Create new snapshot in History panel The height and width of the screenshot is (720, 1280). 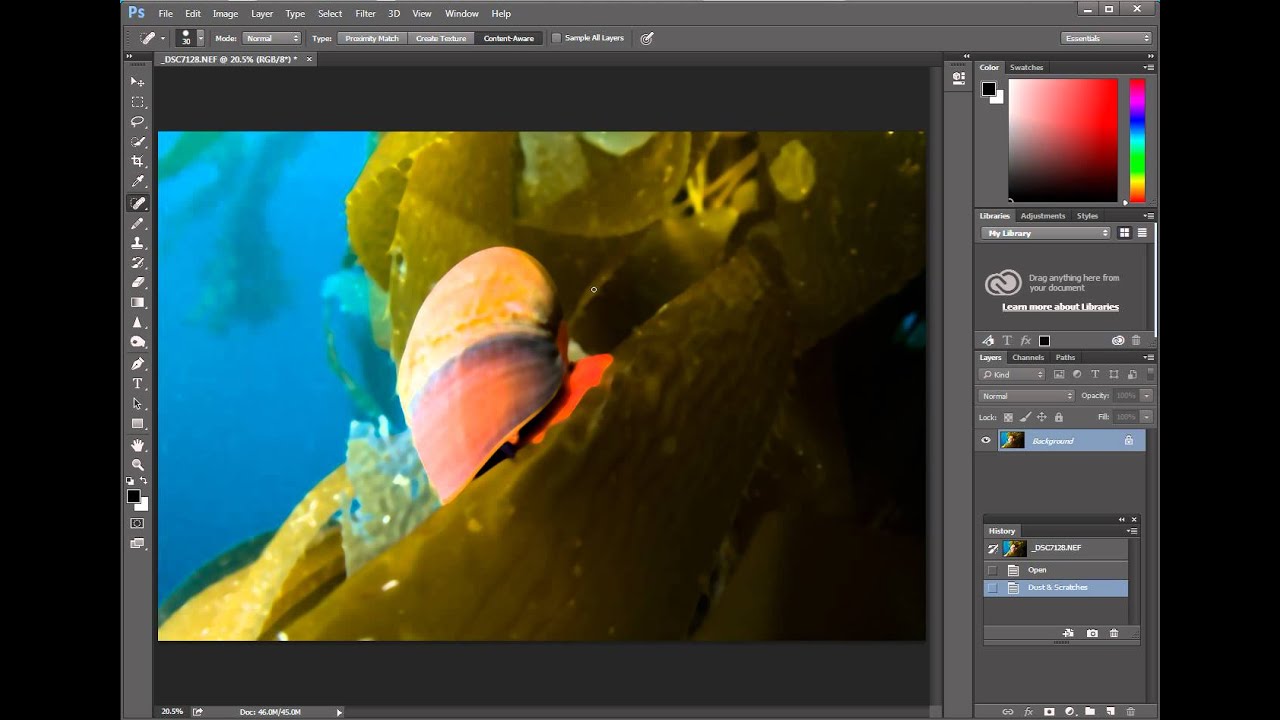[1092, 633]
